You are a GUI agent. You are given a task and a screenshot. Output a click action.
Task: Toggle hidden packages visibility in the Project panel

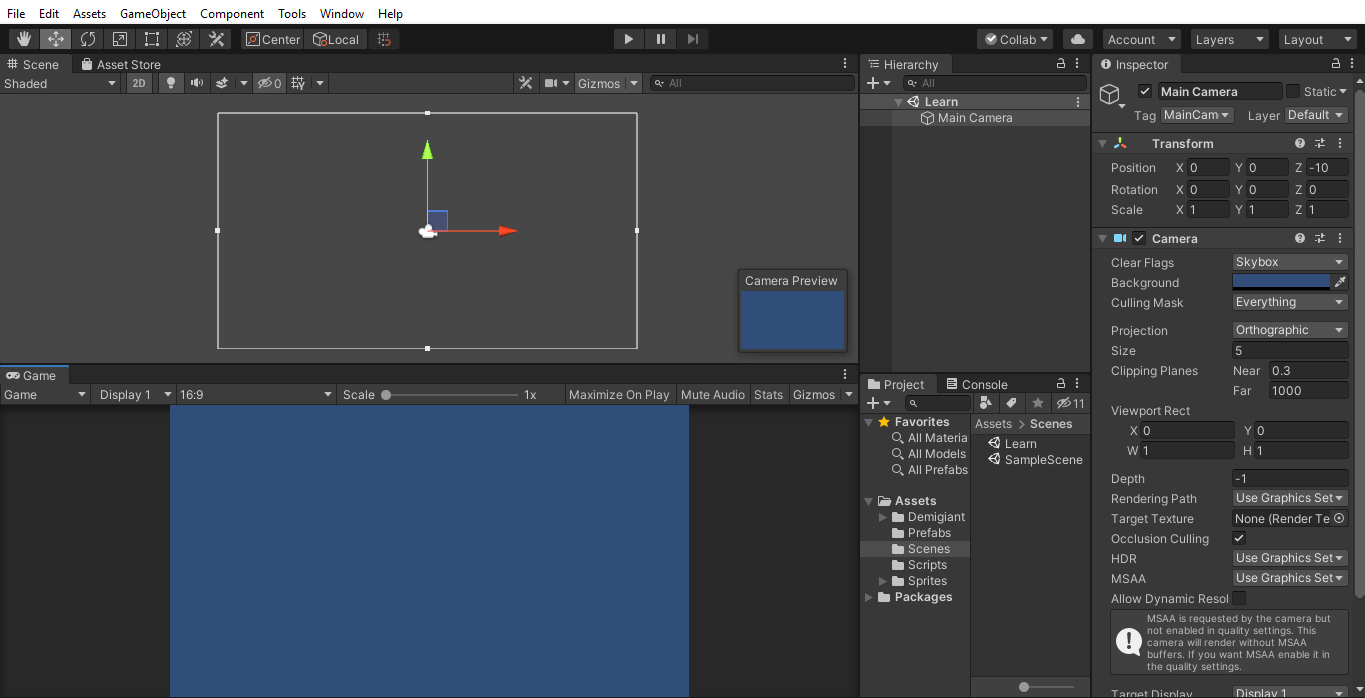click(1071, 403)
